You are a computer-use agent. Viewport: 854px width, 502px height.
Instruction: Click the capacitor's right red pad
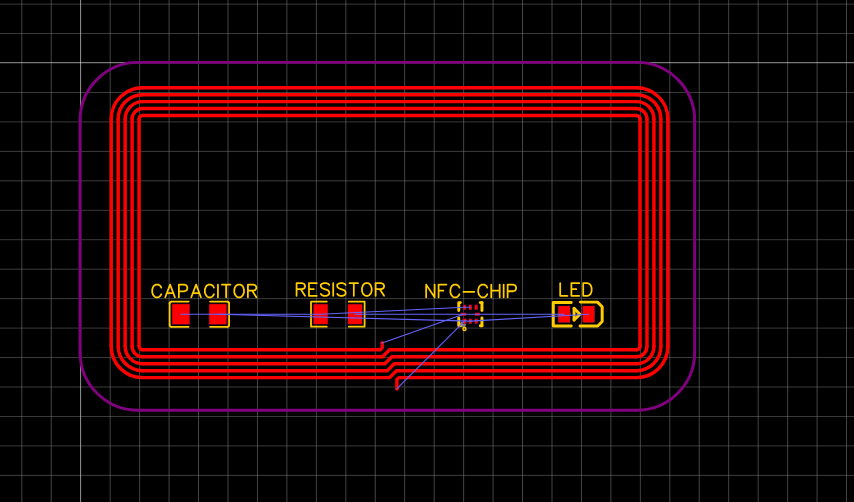[219, 314]
